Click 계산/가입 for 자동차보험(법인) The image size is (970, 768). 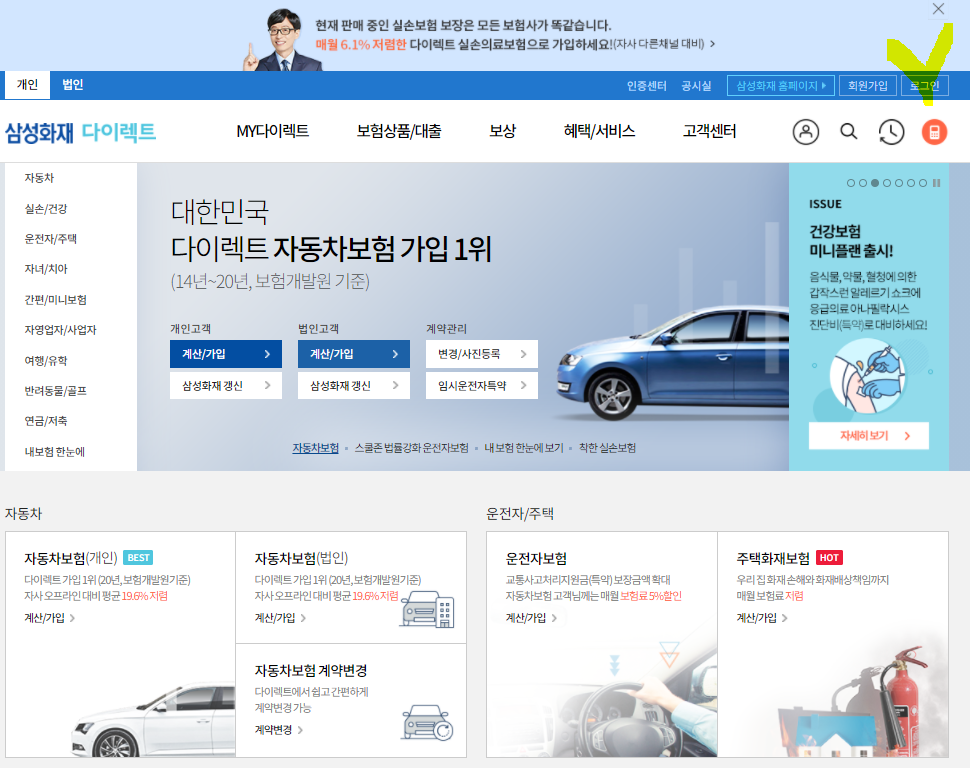[x=280, y=618]
